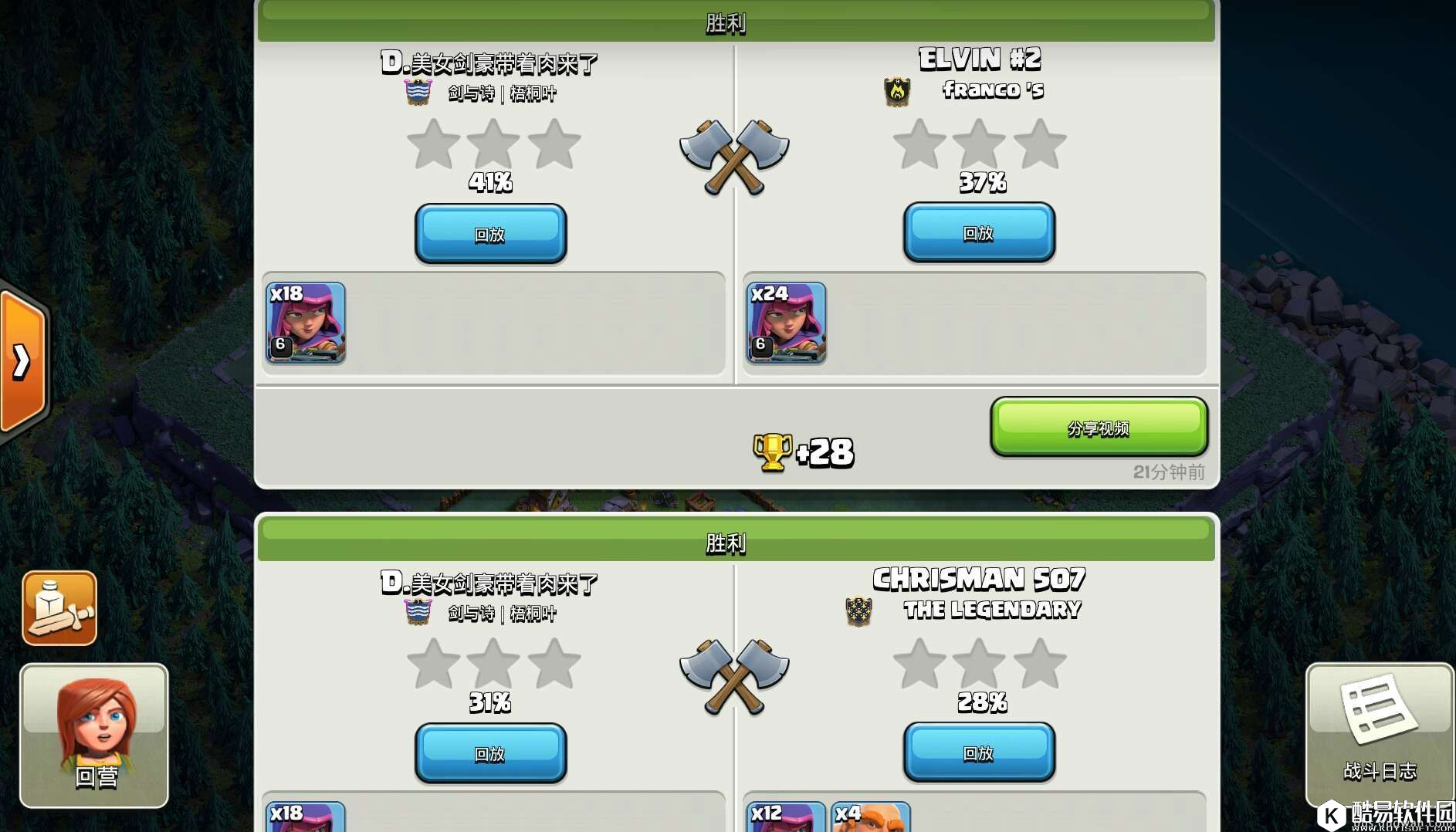1456x832 pixels.
Task: Tap the 回营 villager button
Action: (x=94, y=736)
